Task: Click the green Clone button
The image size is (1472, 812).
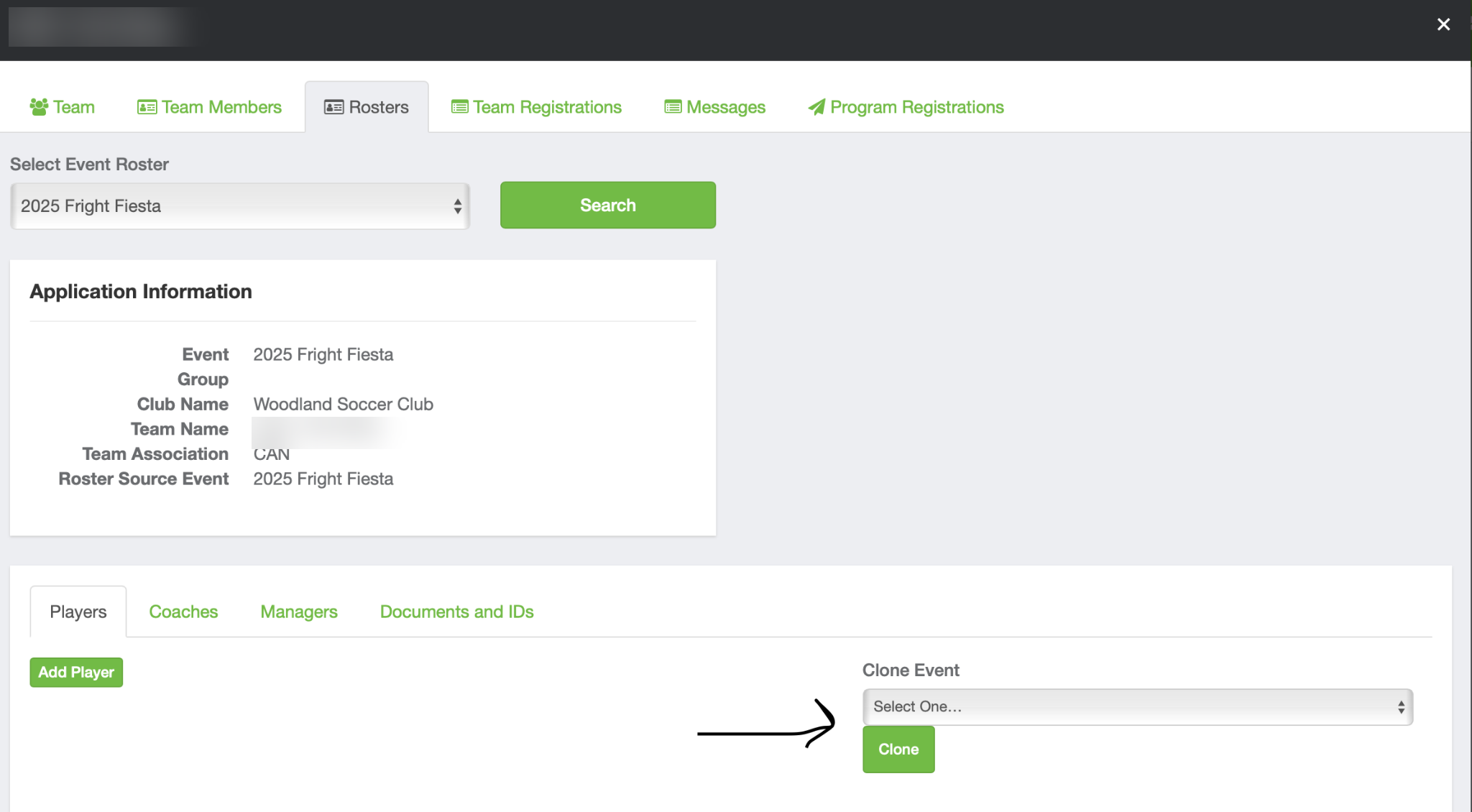Action: pos(898,749)
